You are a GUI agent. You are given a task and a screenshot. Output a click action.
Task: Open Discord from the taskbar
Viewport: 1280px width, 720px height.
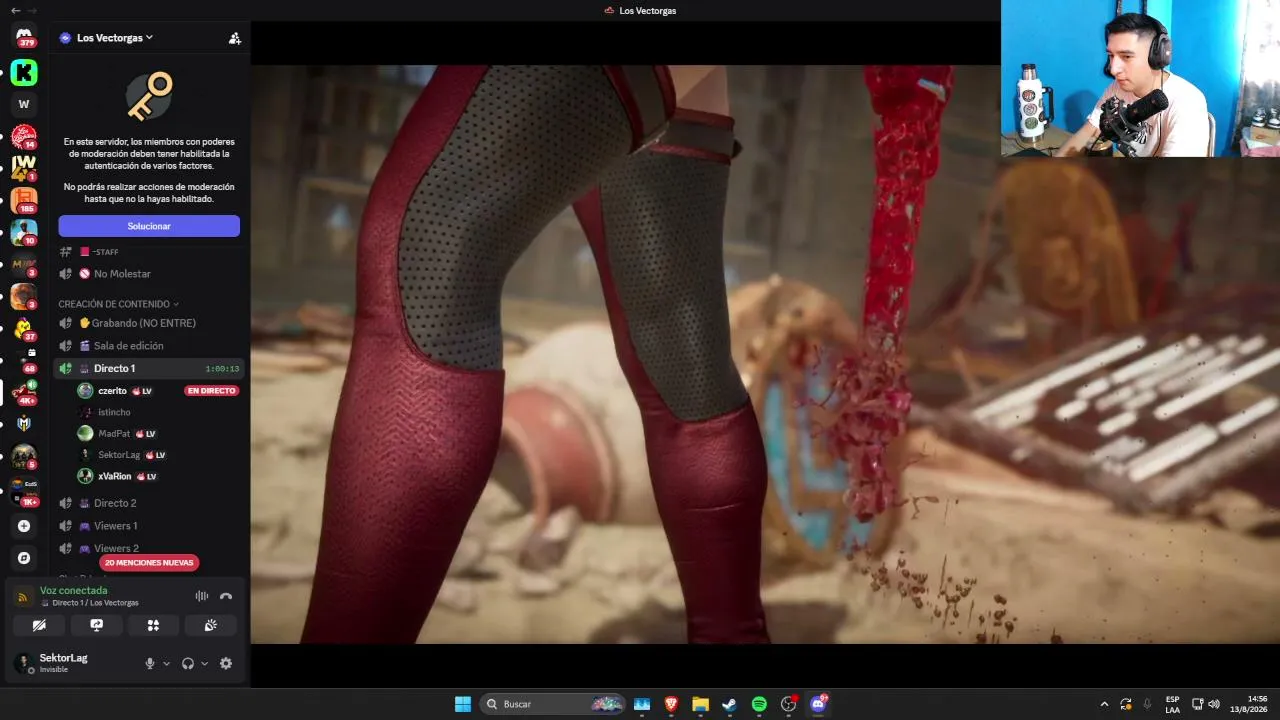[818, 704]
